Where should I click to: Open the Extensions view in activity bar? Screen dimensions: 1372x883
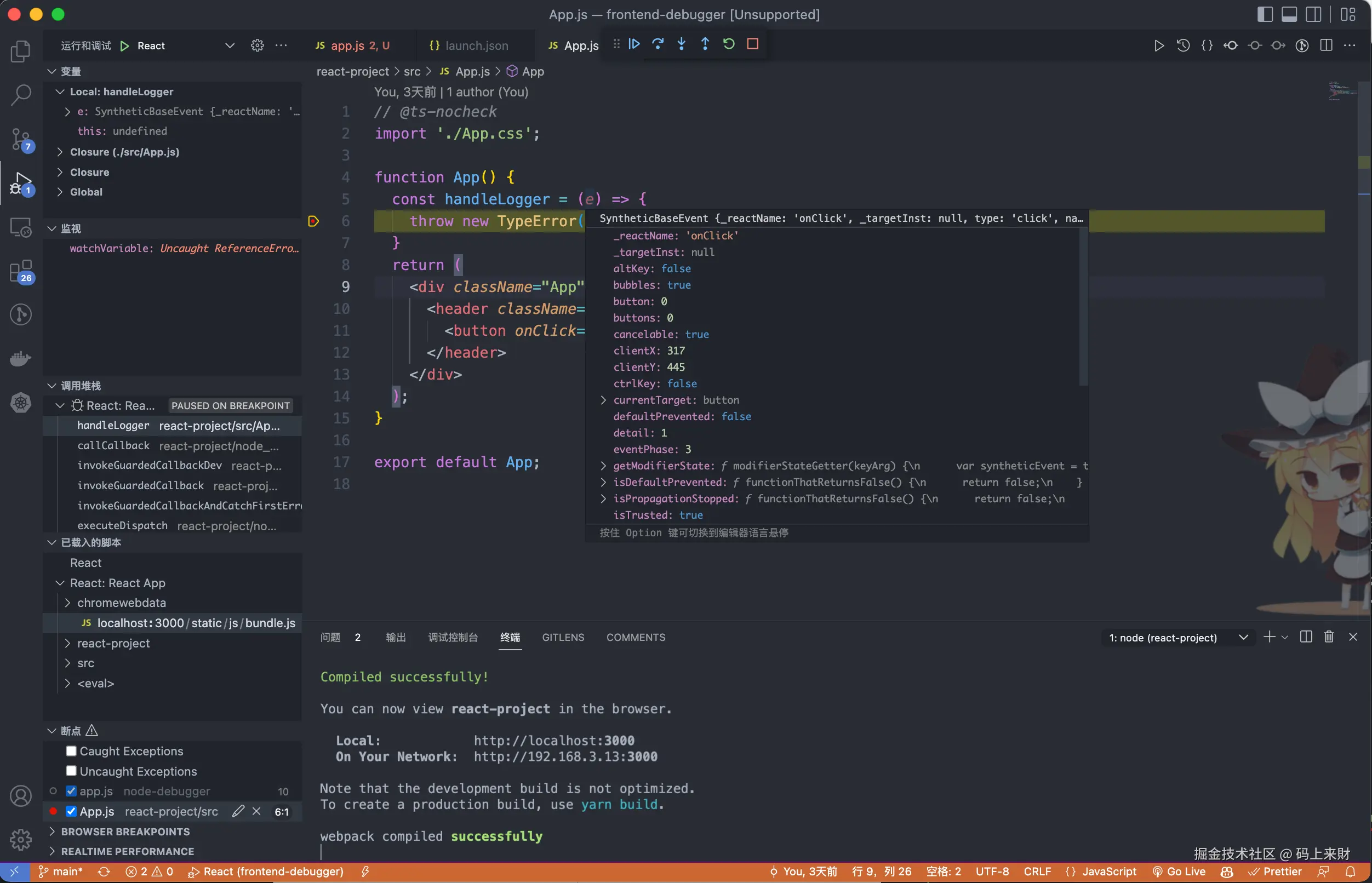pyautogui.click(x=21, y=271)
